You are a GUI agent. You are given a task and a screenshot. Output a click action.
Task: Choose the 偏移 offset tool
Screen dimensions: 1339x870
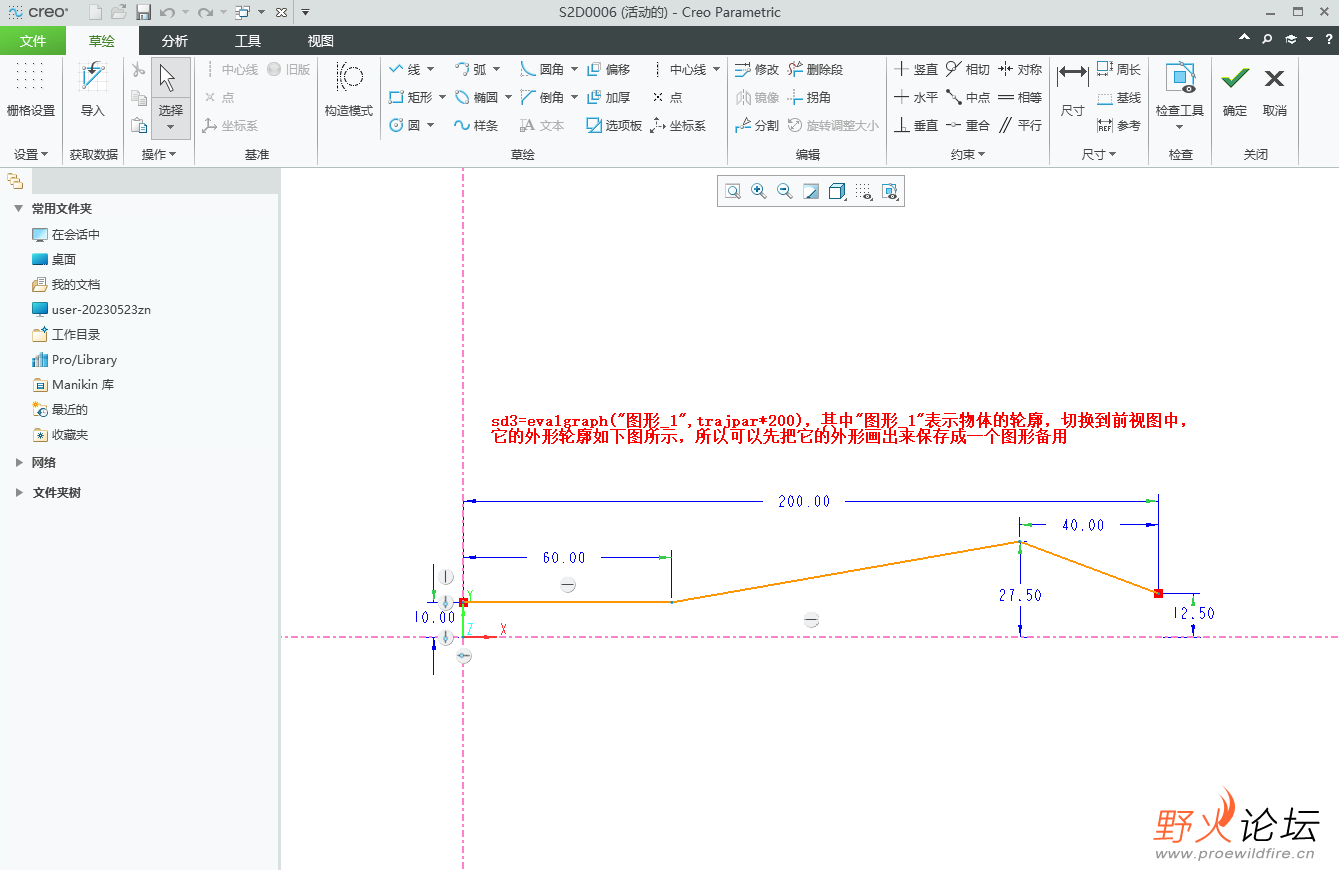tap(609, 69)
